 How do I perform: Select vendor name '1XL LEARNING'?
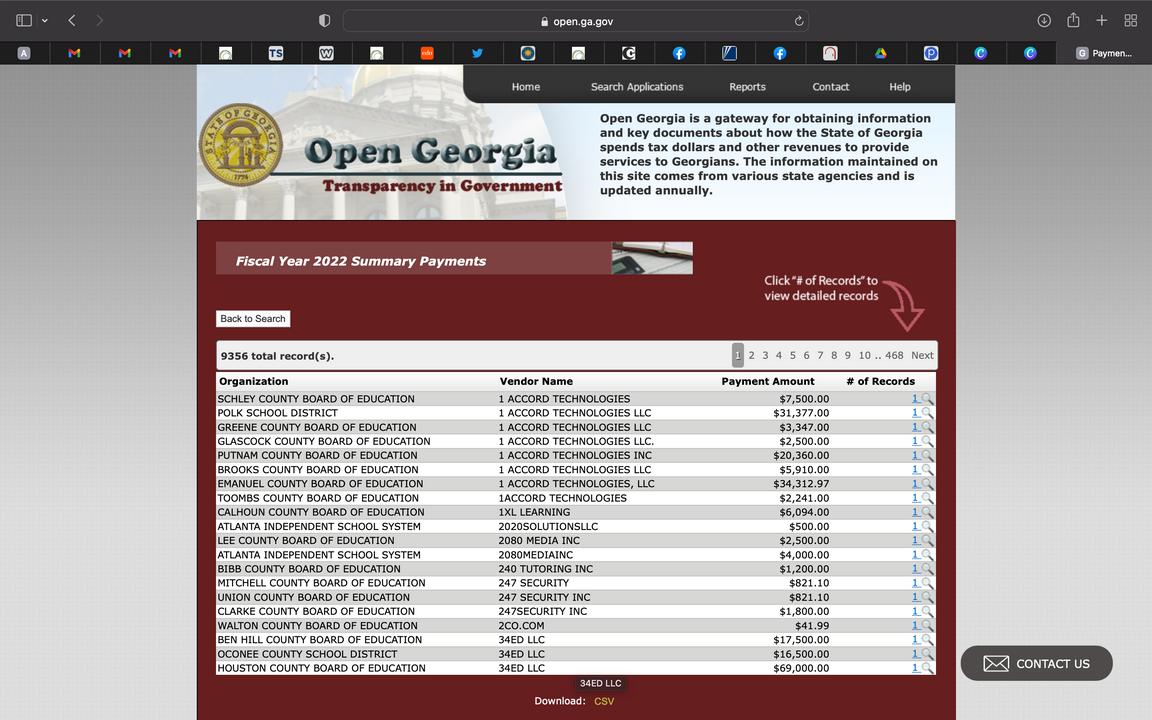534,512
